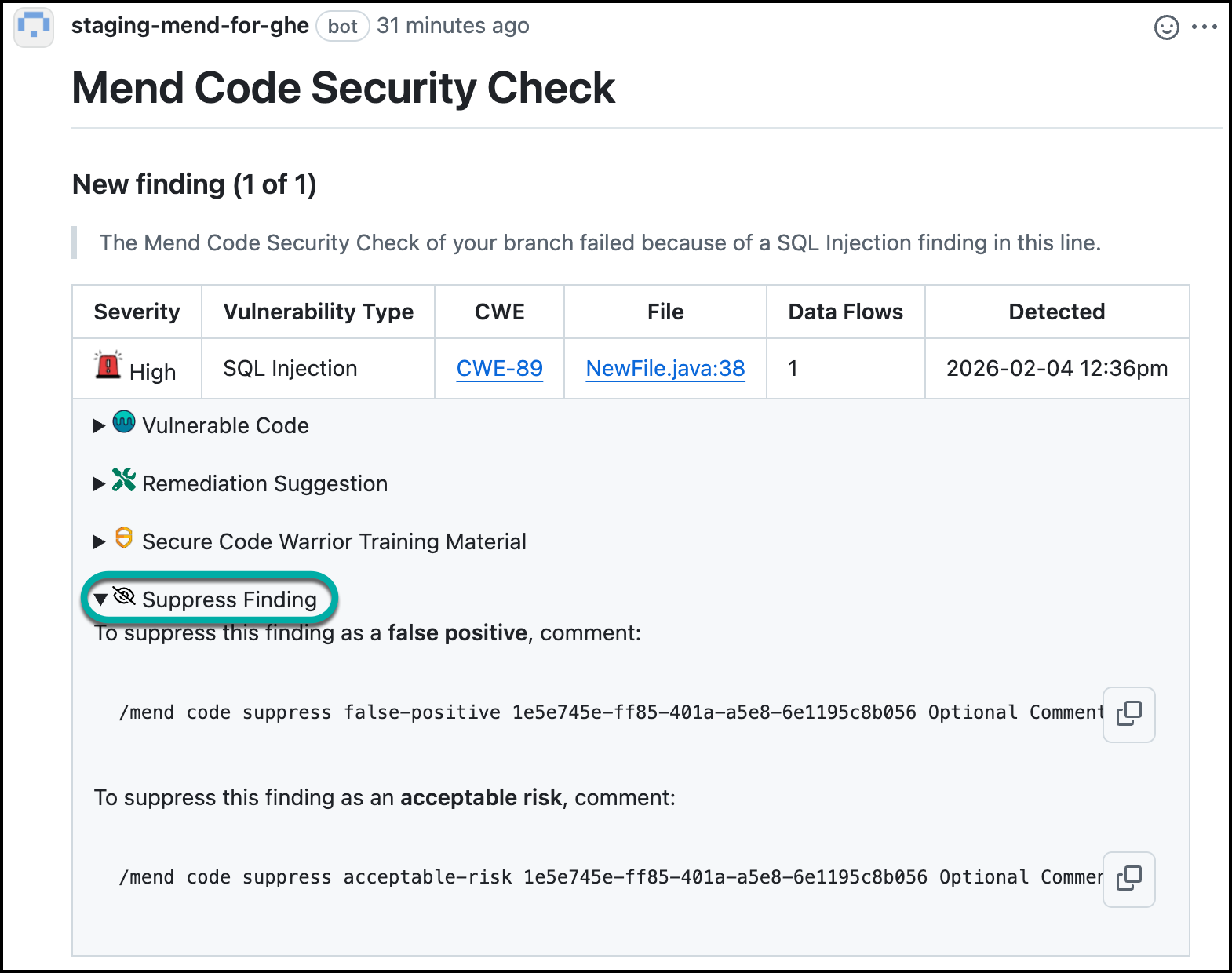This screenshot has width=1232, height=973.
Task: Click the Severity column header
Action: pos(137,312)
